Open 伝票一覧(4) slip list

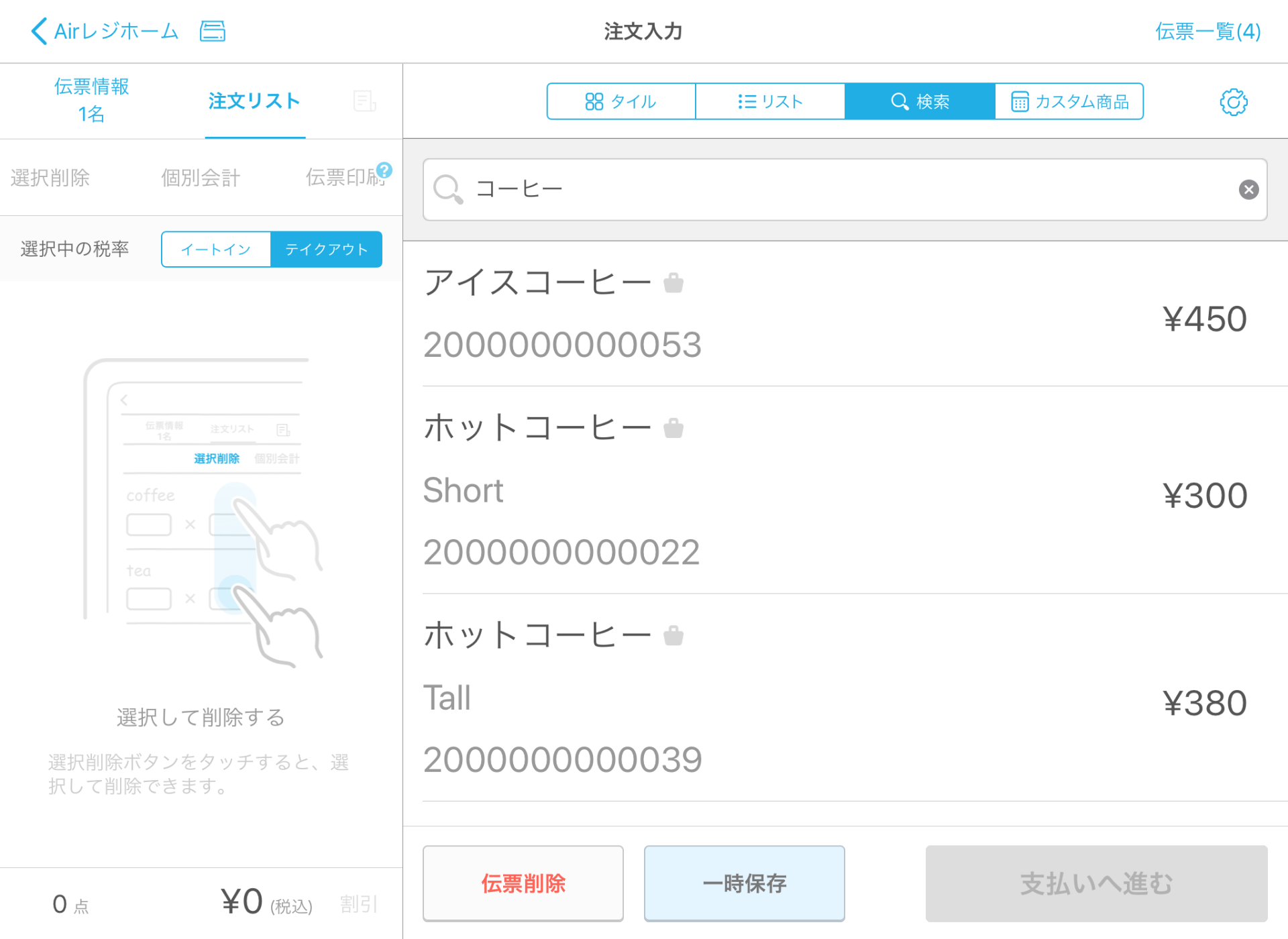[x=1207, y=31]
